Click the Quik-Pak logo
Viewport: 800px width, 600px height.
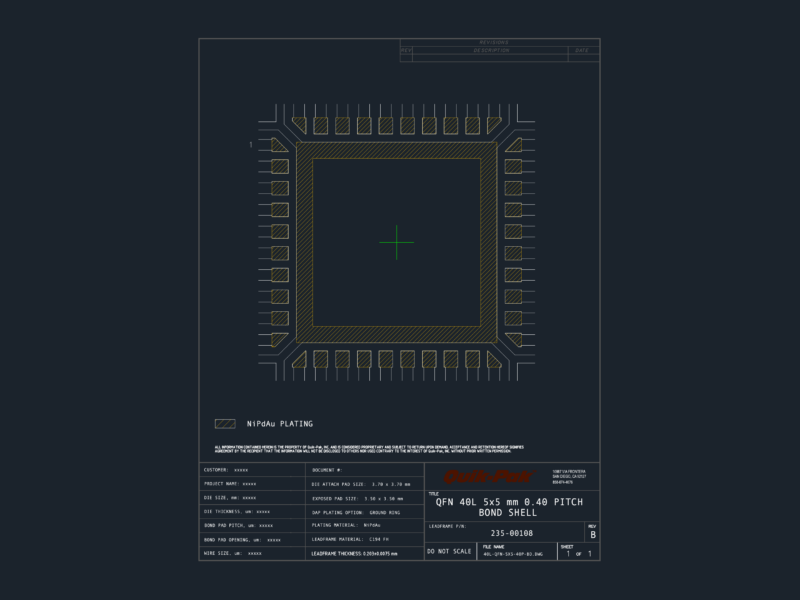pyautogui.click(x=489, y=477)
